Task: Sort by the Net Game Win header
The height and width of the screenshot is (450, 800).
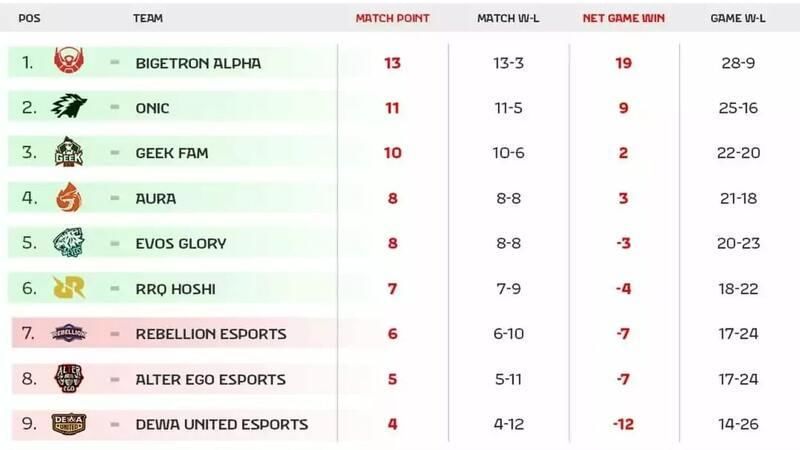Action: point(624,19)
